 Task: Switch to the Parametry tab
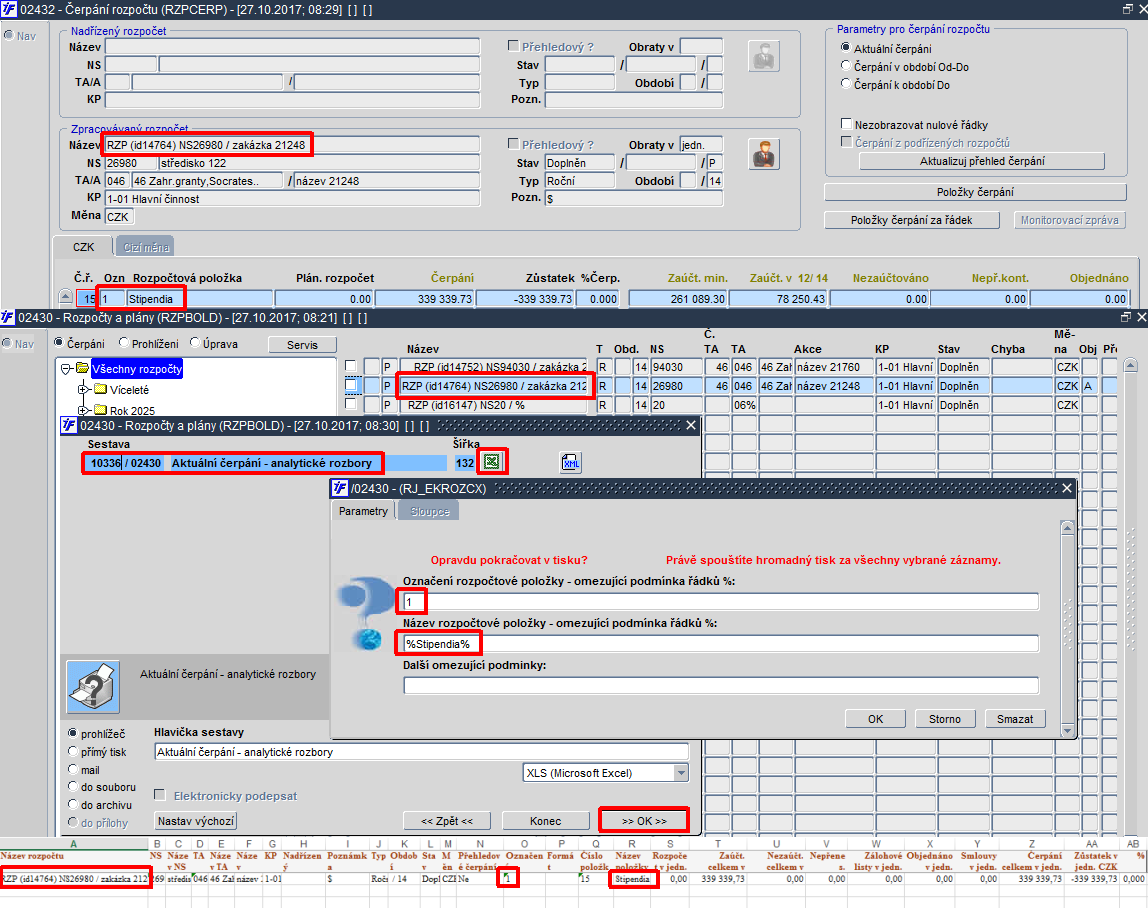pos(363,511)
